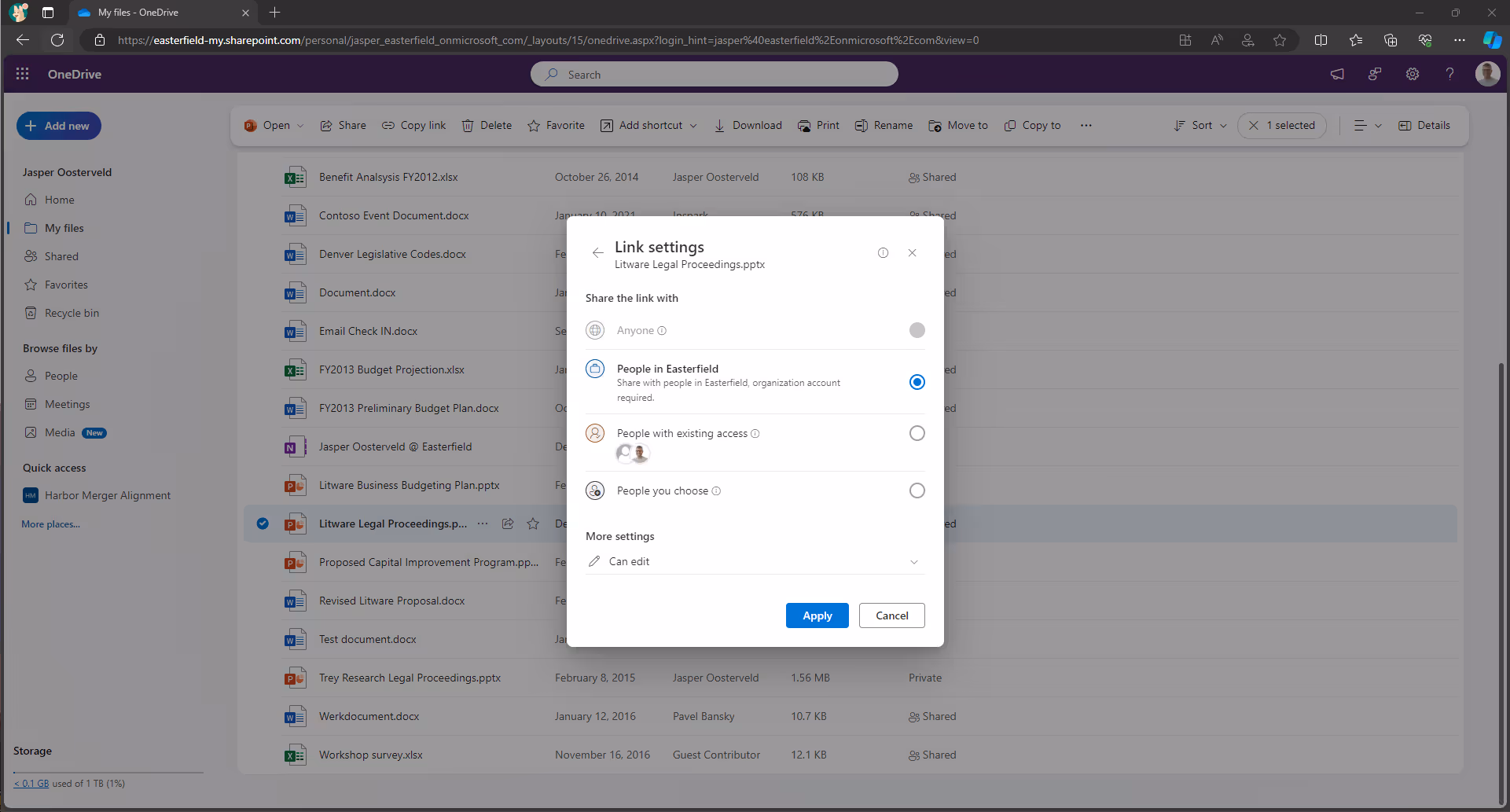Image resolution: width=1510 pixels, height=812 pixels.
Task: Open Workshop survey.xlsx file
Action: click(x=370, y=755)
